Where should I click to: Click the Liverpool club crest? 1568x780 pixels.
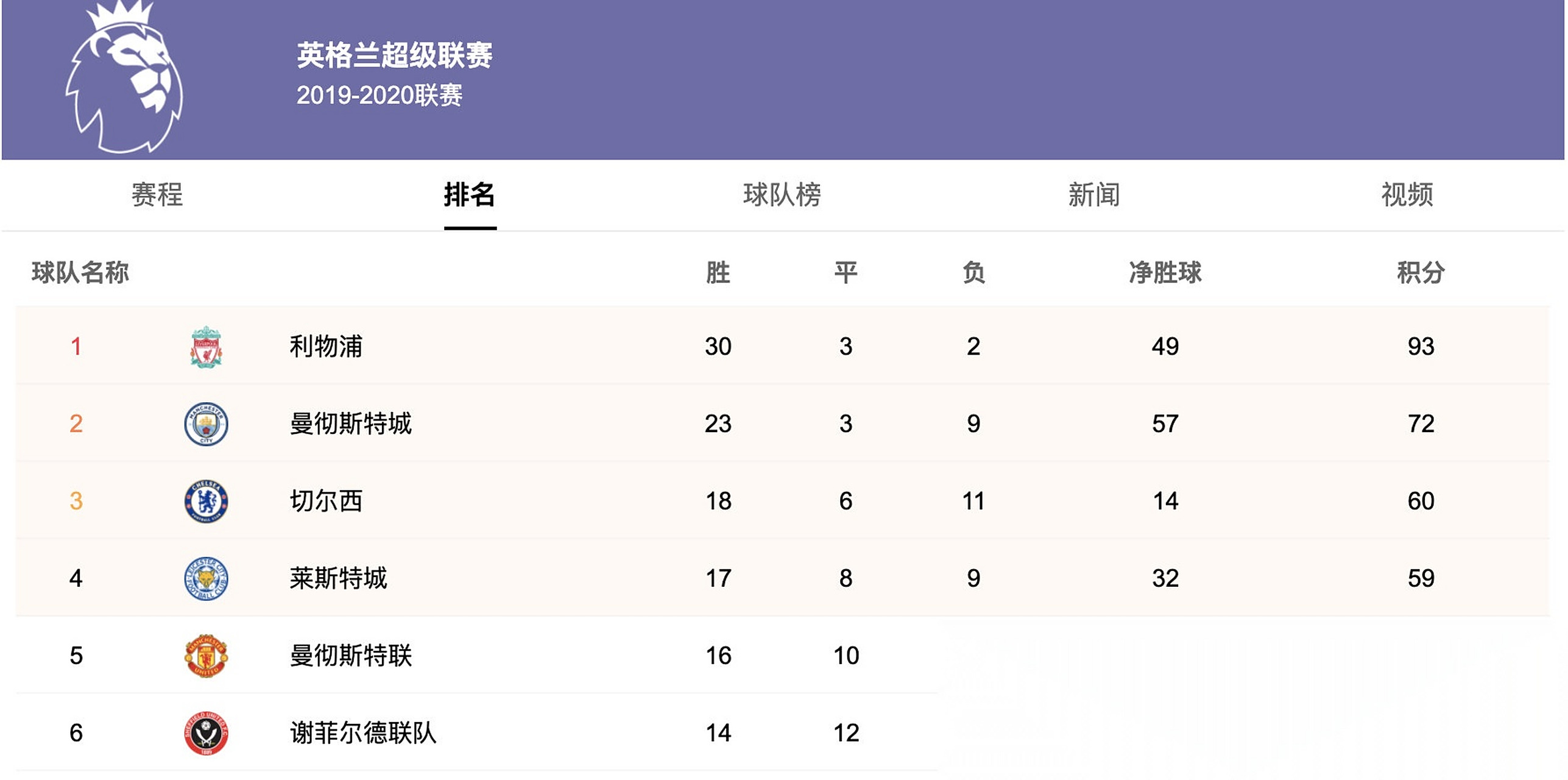[x=206, y=347]
